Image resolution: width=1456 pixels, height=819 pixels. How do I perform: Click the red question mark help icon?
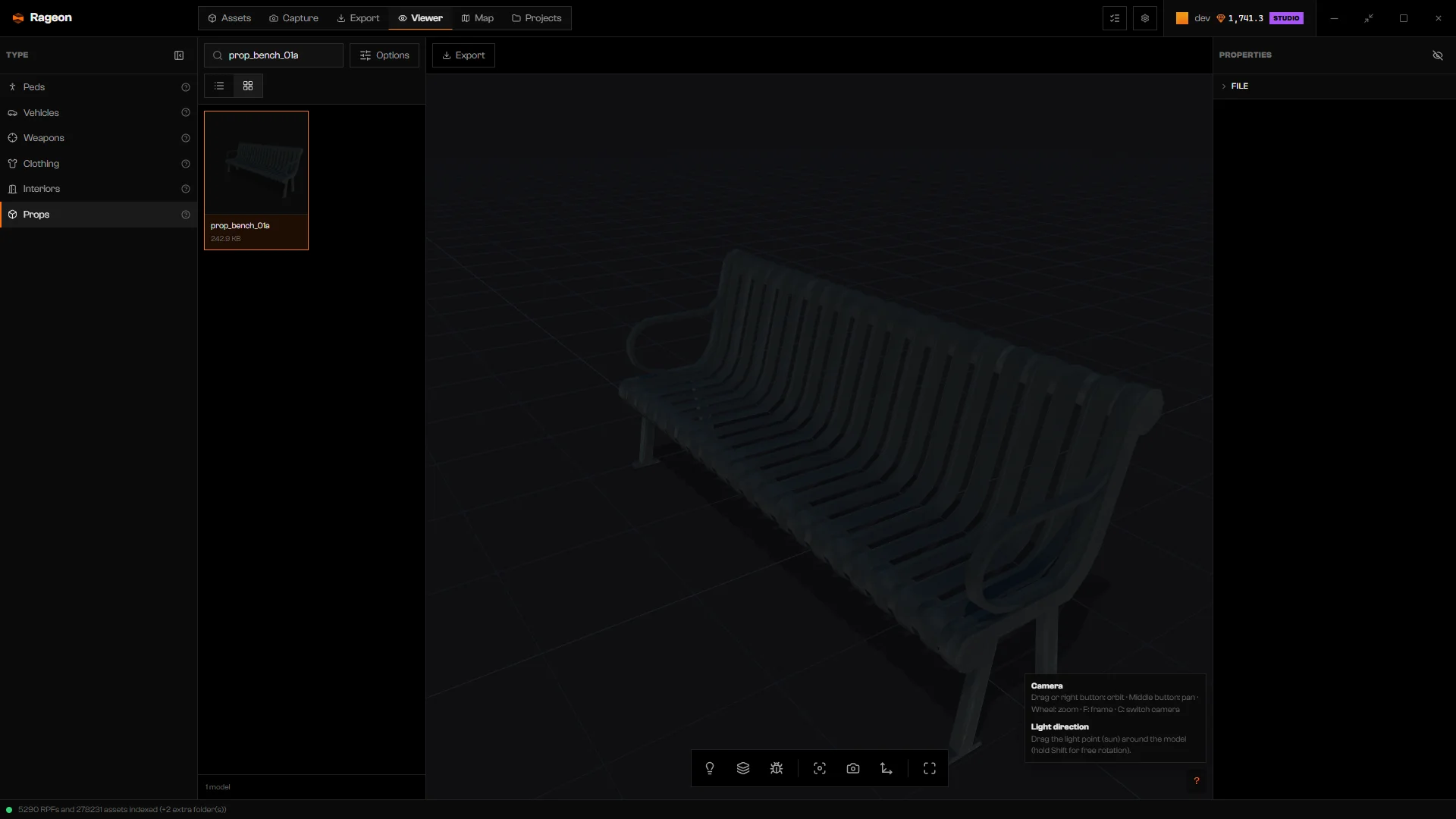[1197, 781]
